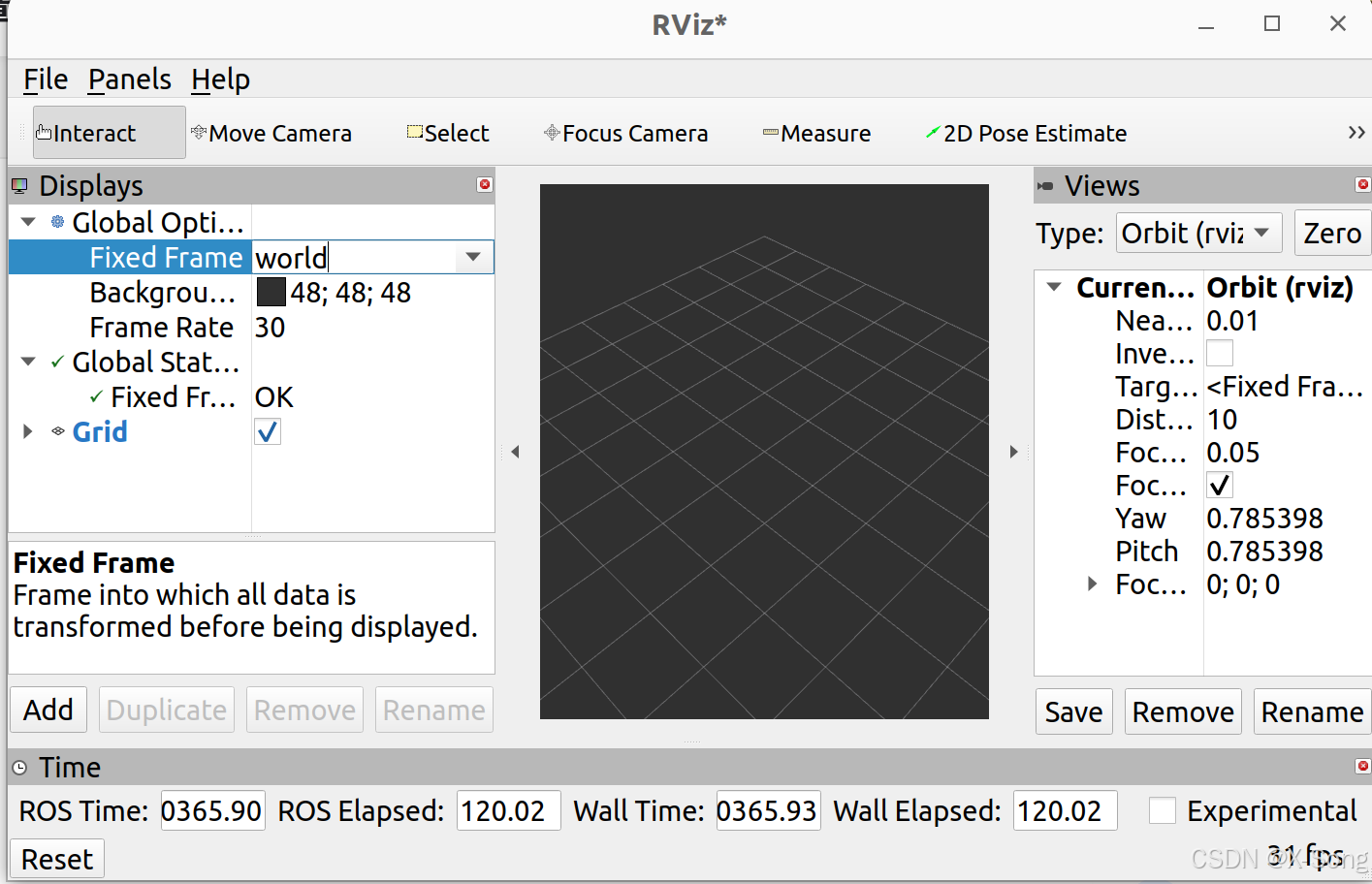Collapse the Global Options tree node

click(x=29, y=222)
